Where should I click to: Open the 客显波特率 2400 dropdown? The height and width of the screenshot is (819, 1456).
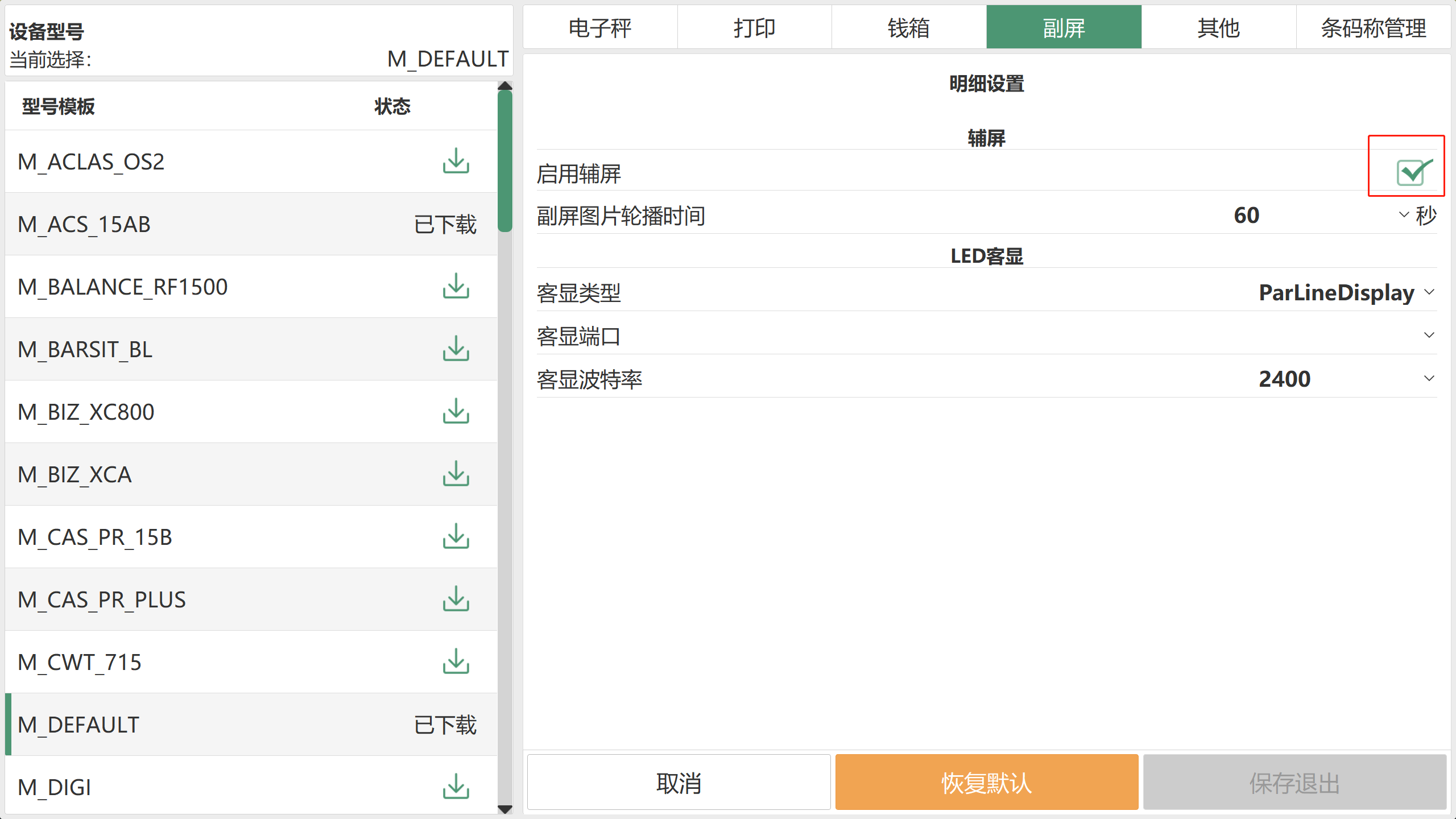(1429, 379)
